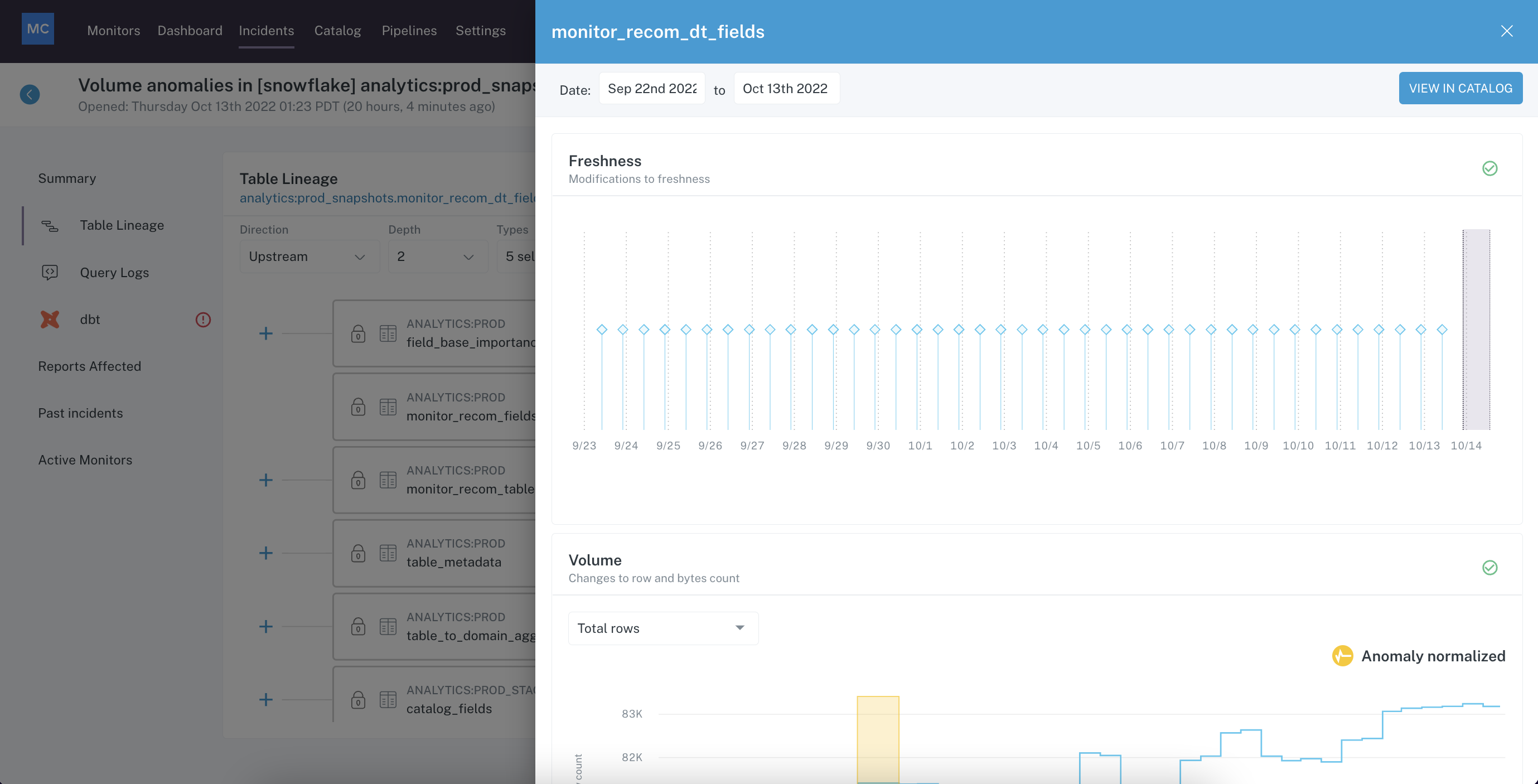Click table icon on monitor_recom_fields node

(x=388, y=406)
